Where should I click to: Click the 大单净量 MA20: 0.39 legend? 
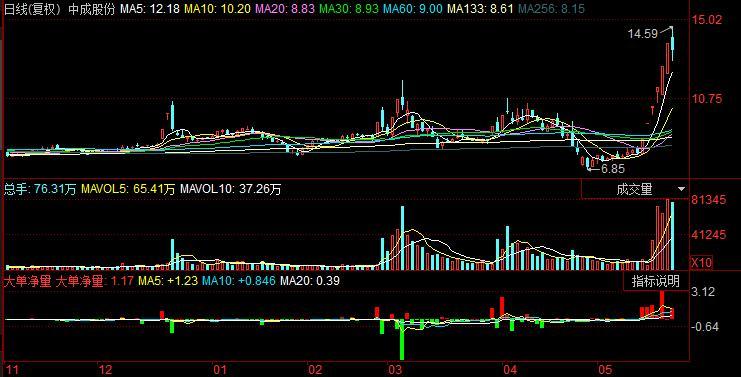[x=310, y=282]
